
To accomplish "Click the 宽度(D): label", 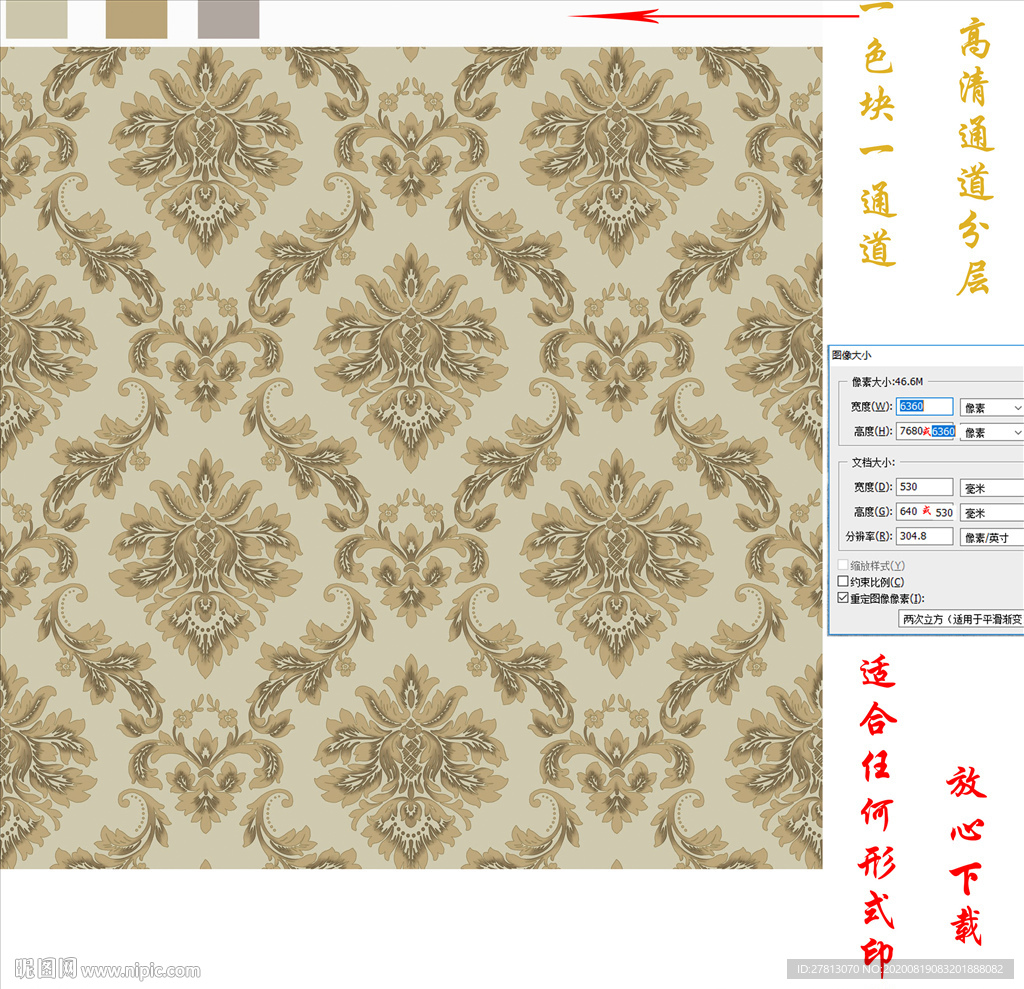I will (x=873, y=487).
